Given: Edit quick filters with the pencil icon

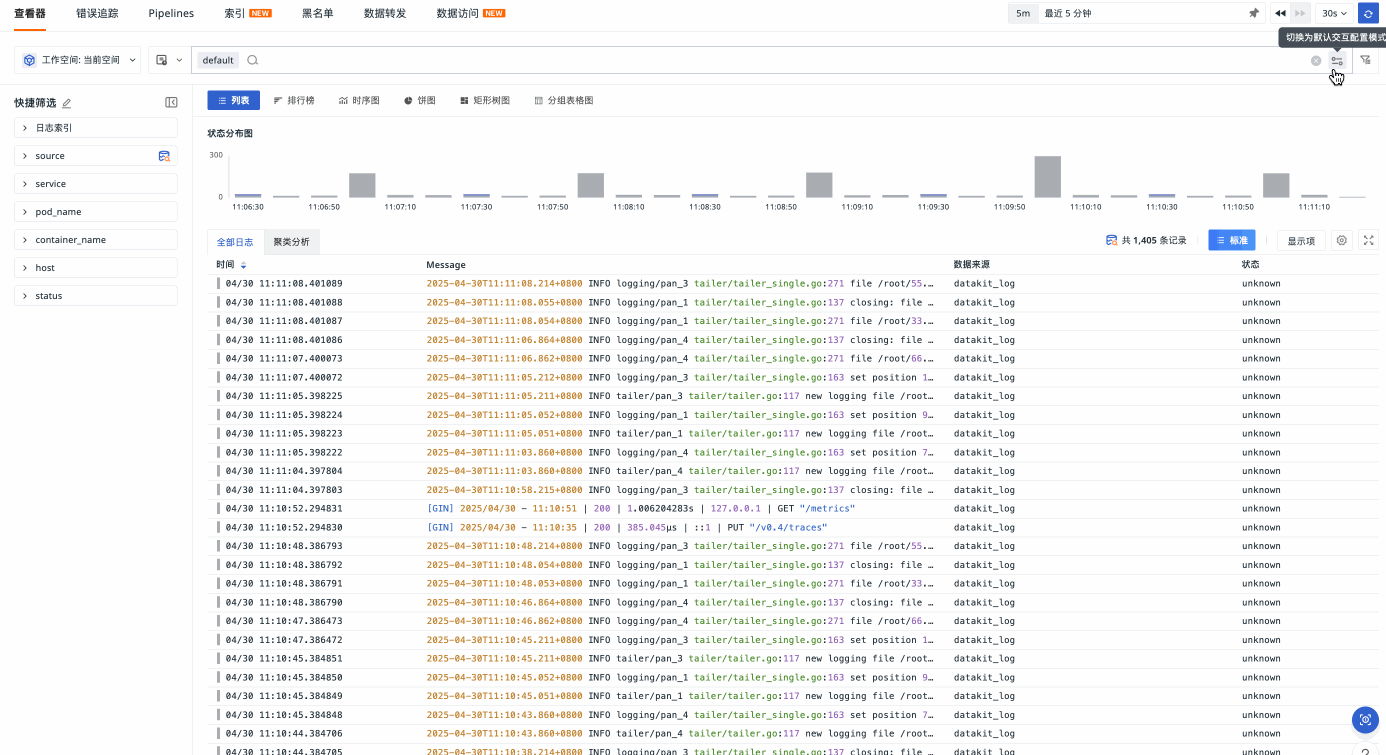Looking at the screenshot, I should coord(67,103).
